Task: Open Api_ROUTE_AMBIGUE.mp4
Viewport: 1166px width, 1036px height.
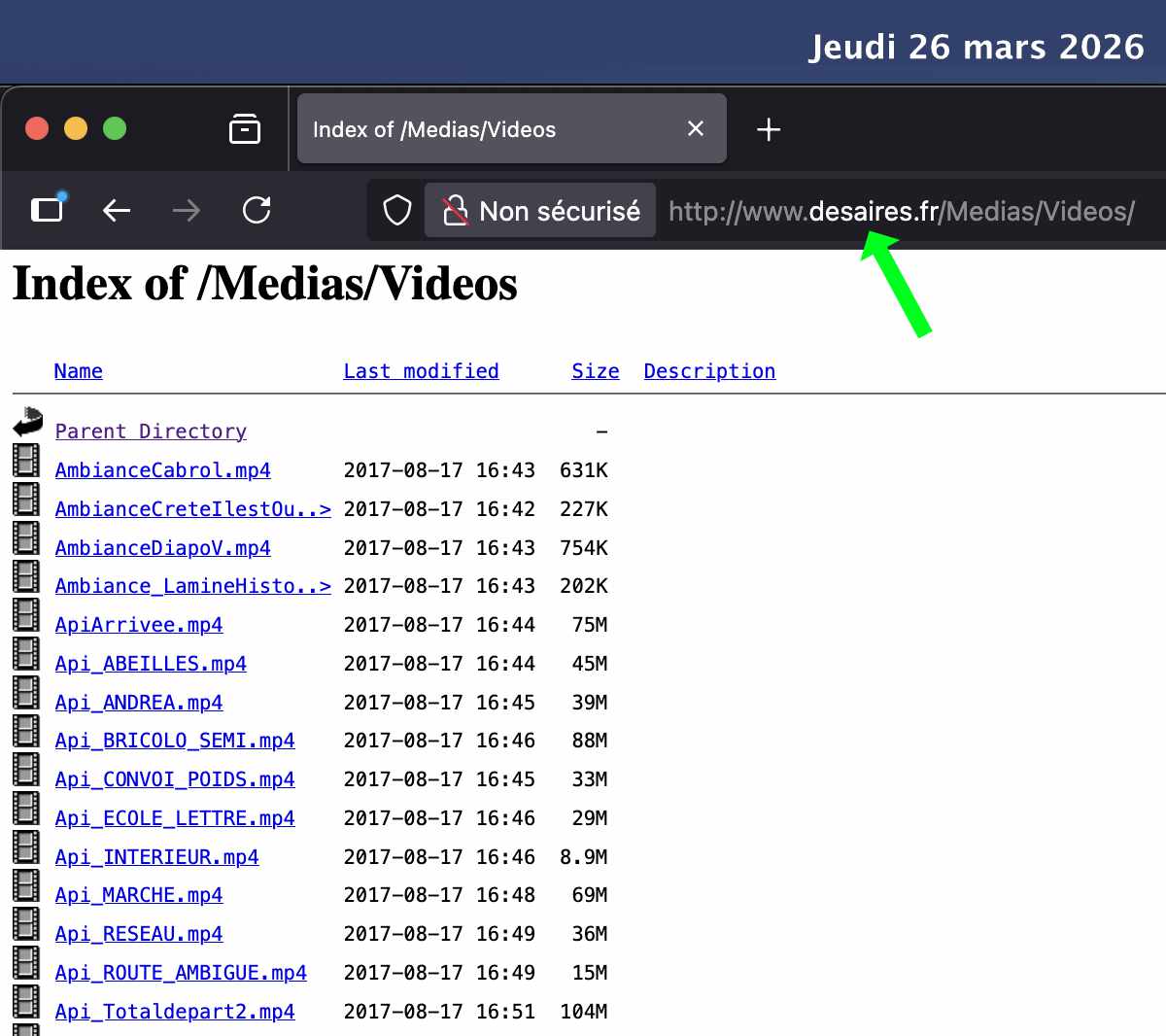Action: (181, 972)
